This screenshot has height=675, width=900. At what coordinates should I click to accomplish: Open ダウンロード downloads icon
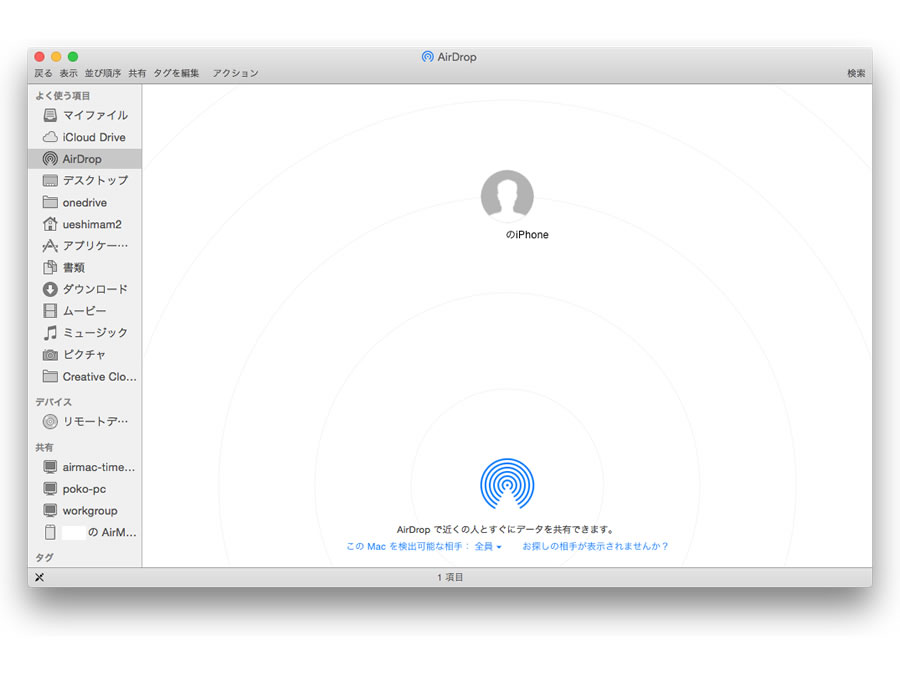[x=51, y=289]
